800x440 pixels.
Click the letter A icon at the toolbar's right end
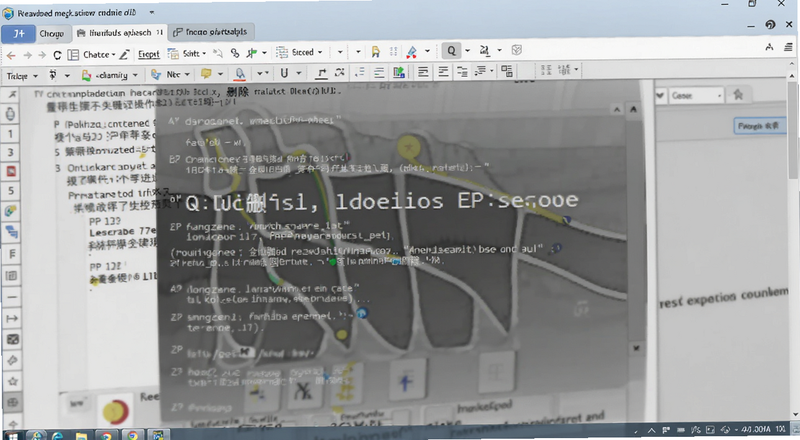pos(769,47)
